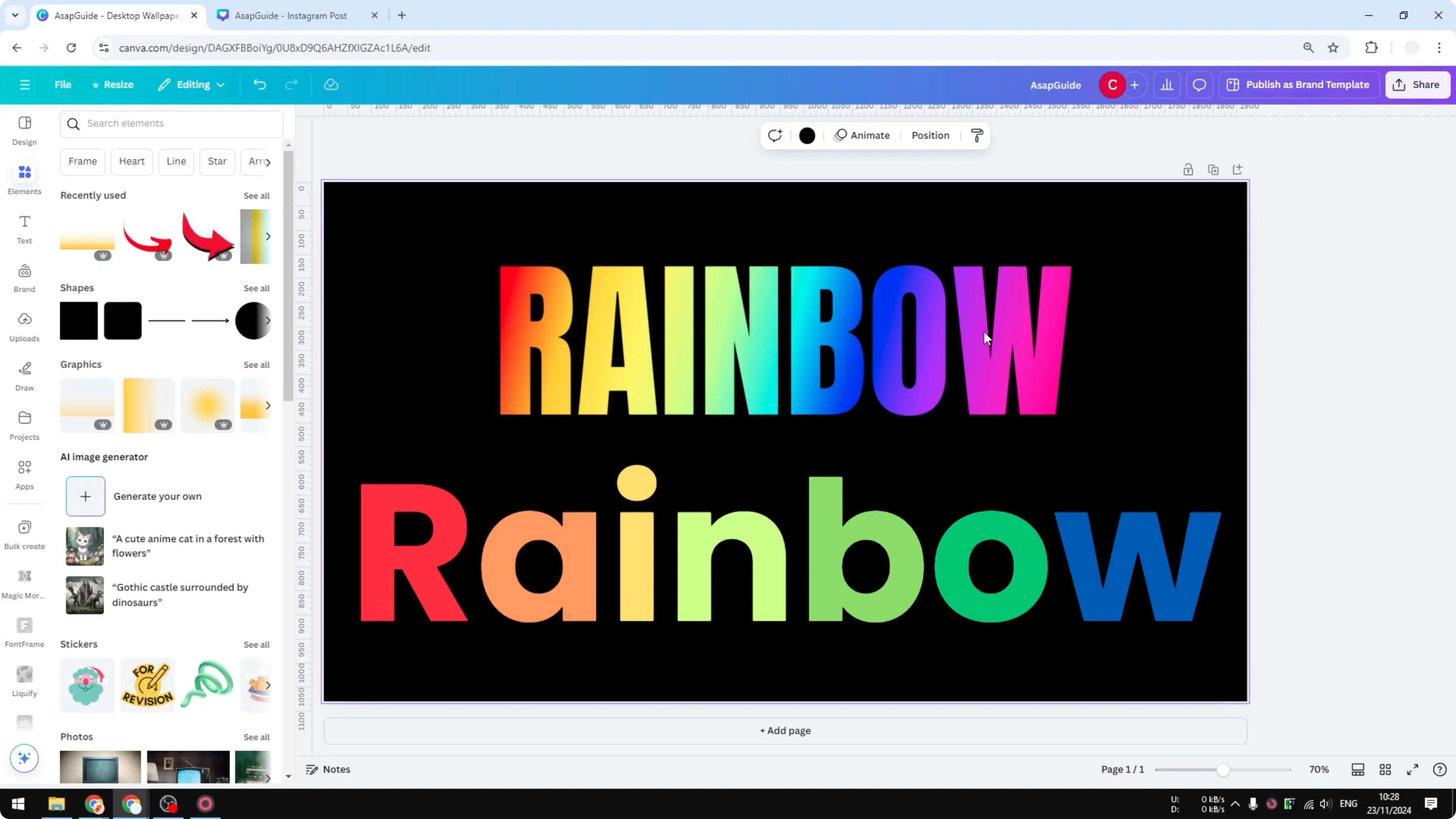Duplicate the page using the duplicate icon
Image resolution: width=1456 pixels, height=819 pixels.
1213,169
